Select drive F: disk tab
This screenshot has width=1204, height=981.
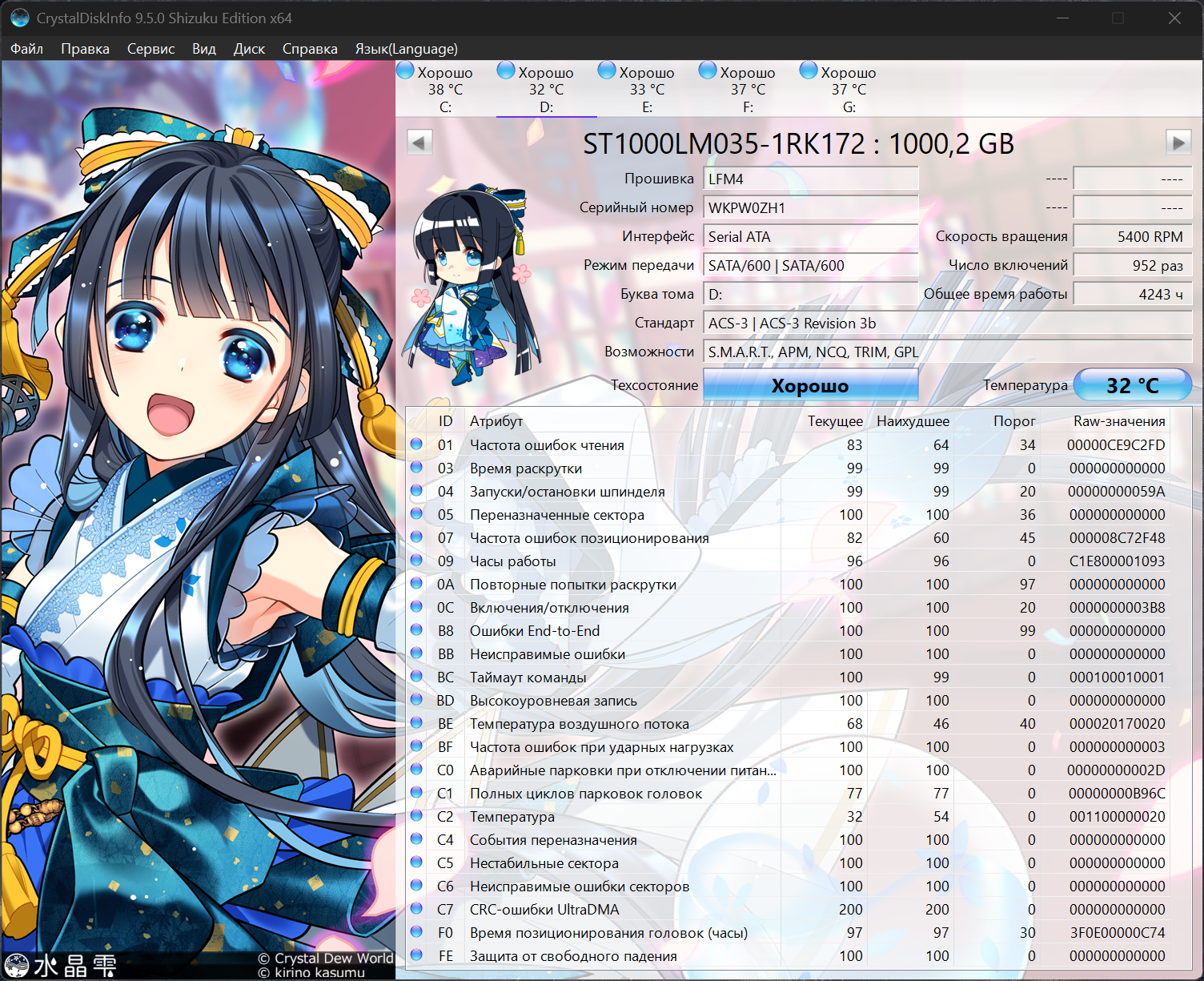pos(748,89)
